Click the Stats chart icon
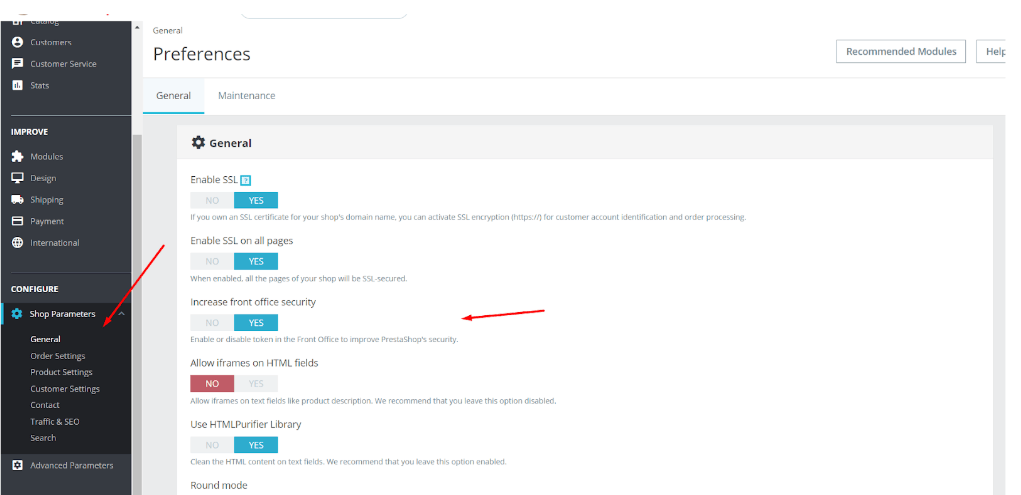 pos(18,85)
